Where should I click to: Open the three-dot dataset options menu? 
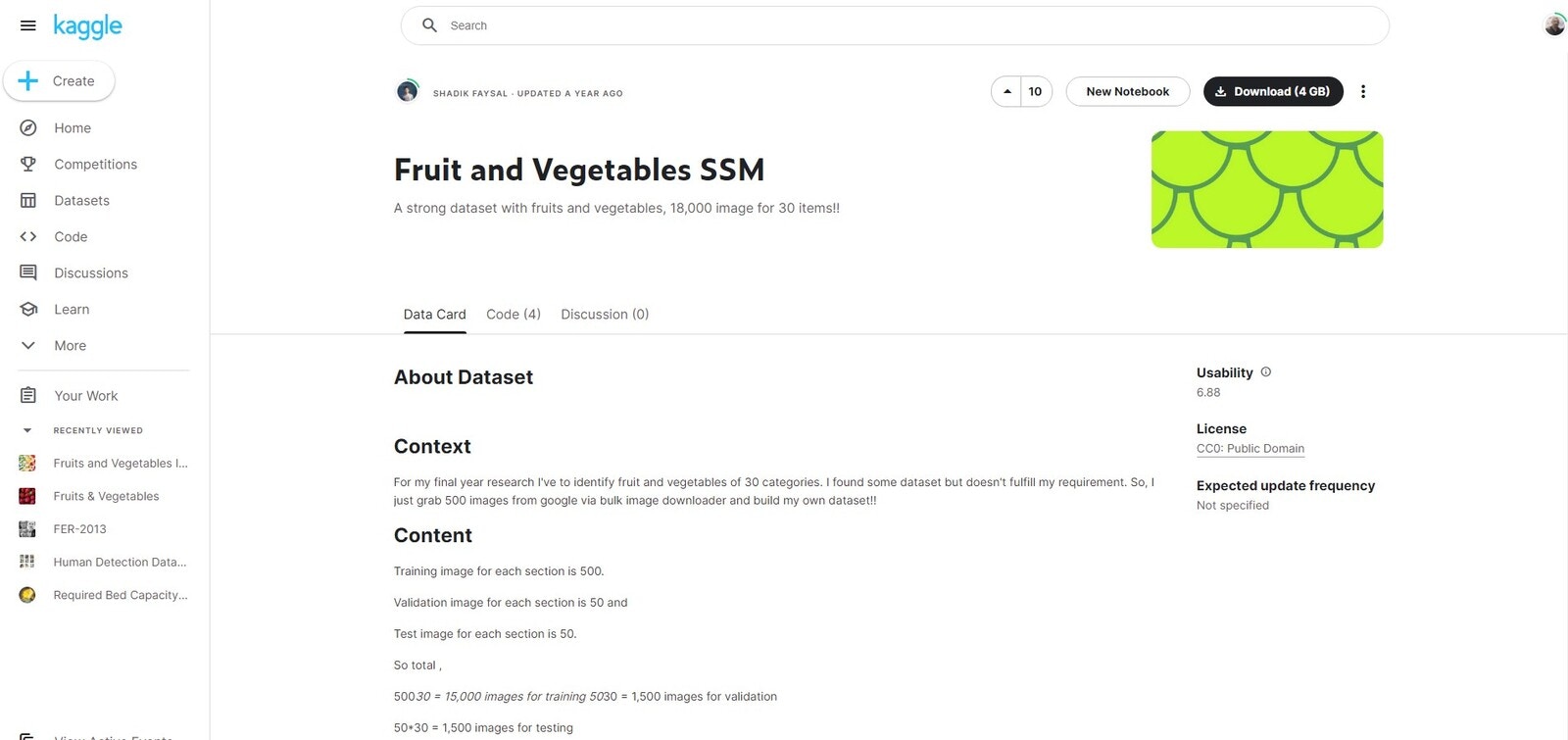pyautogui.click(x=1362, y=91)
